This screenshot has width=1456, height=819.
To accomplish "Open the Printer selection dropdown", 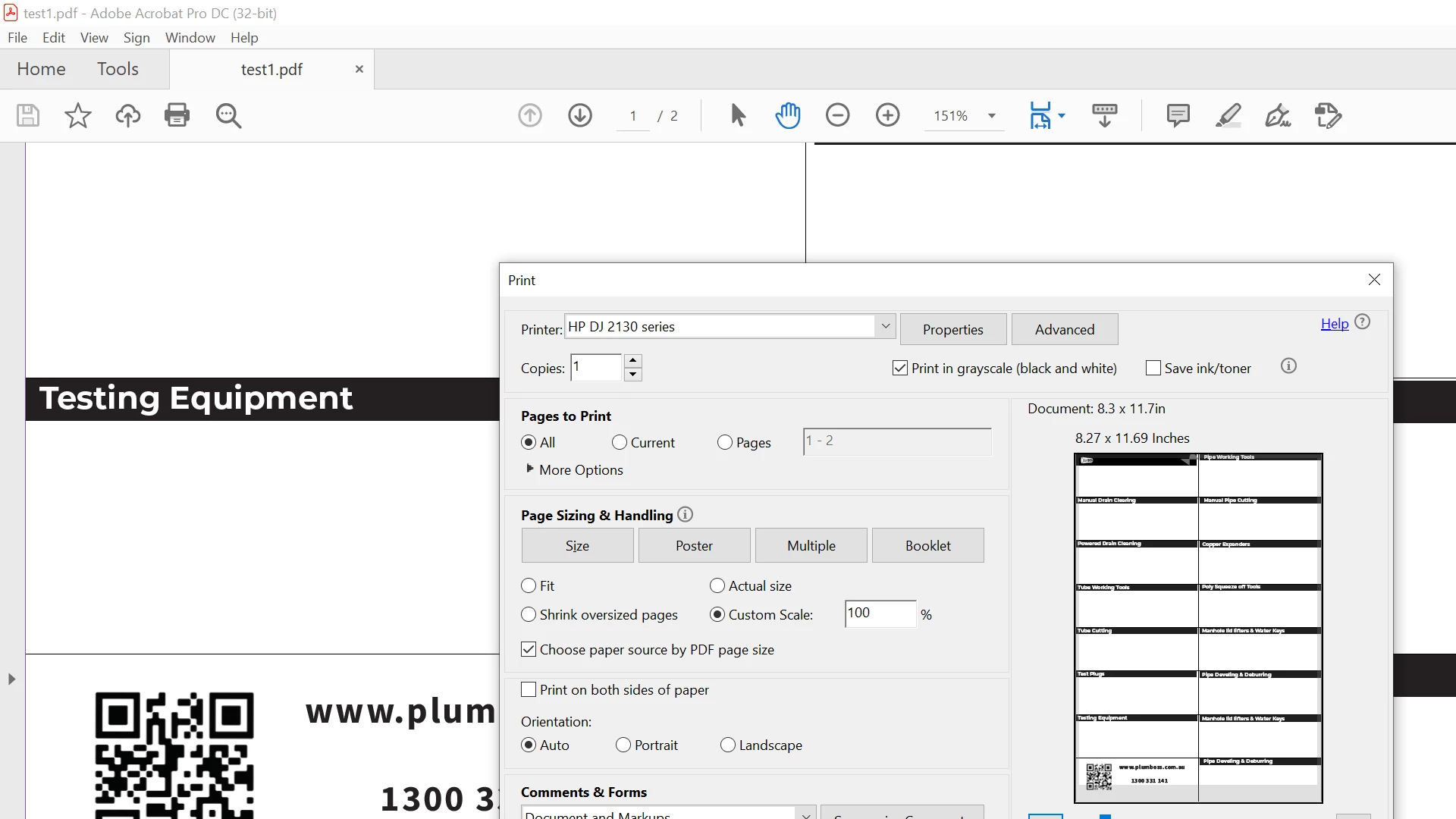I will (x=885, y=327).
